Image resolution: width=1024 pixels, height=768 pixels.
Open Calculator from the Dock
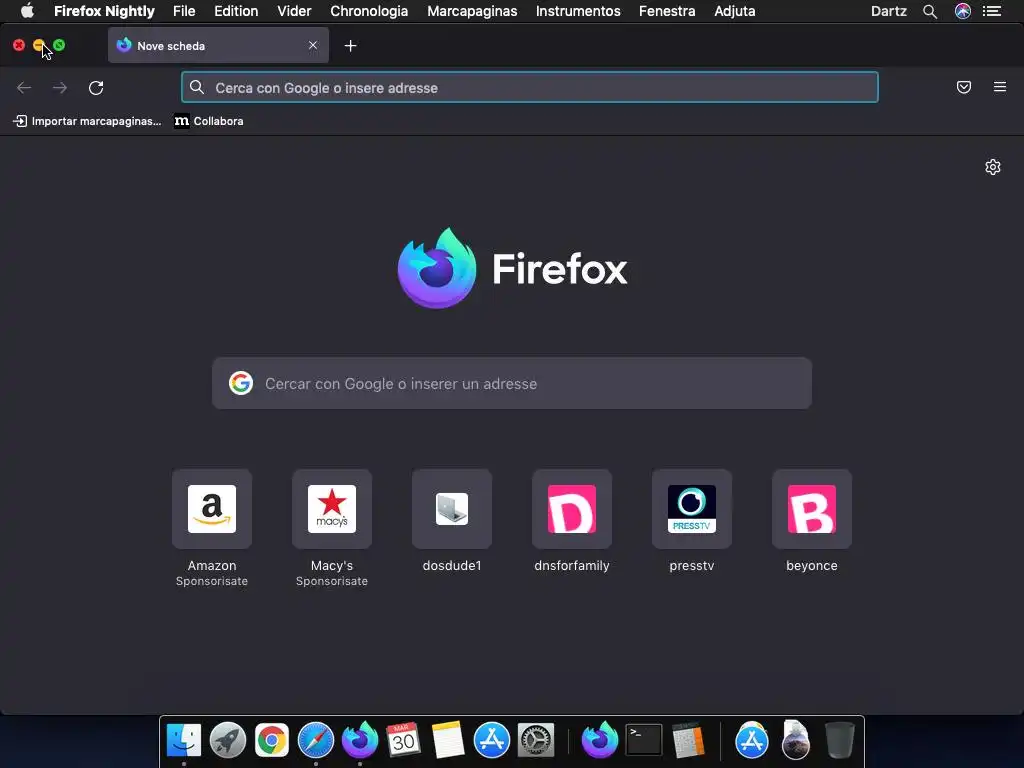coord(688,740)
